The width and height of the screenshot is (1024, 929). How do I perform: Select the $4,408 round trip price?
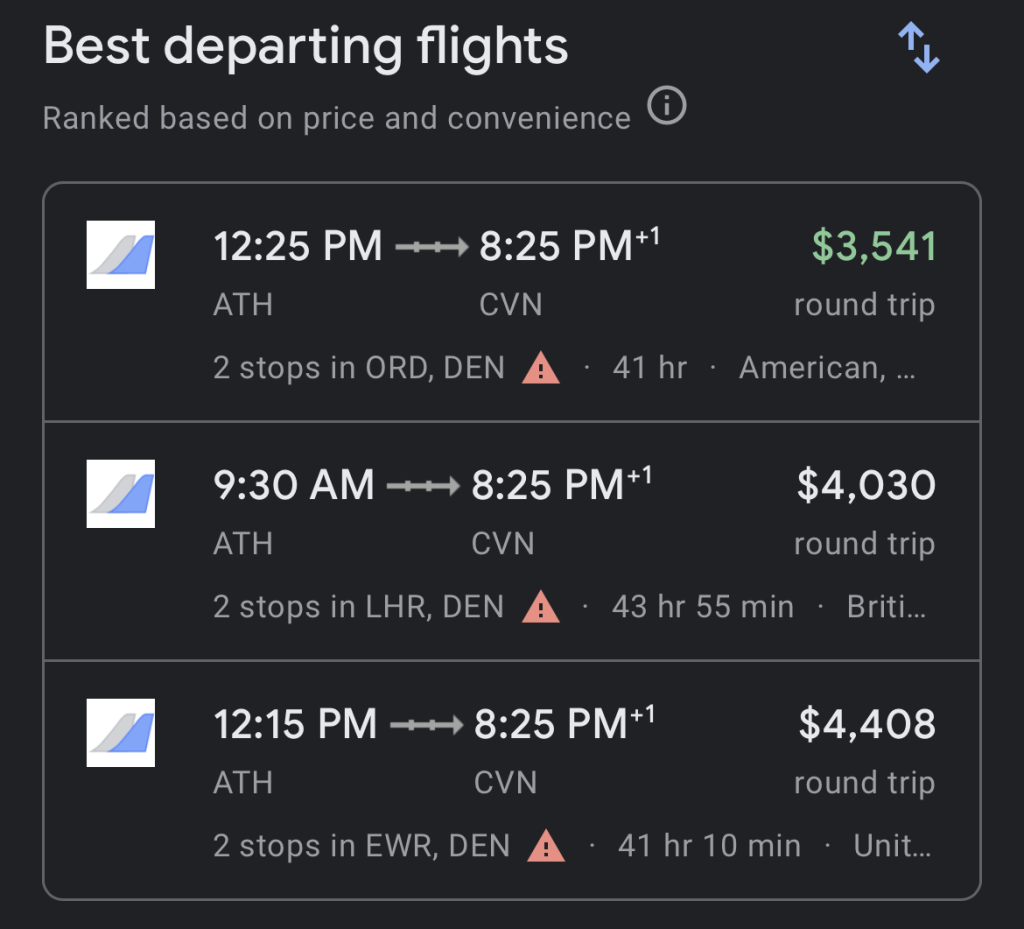867,725
